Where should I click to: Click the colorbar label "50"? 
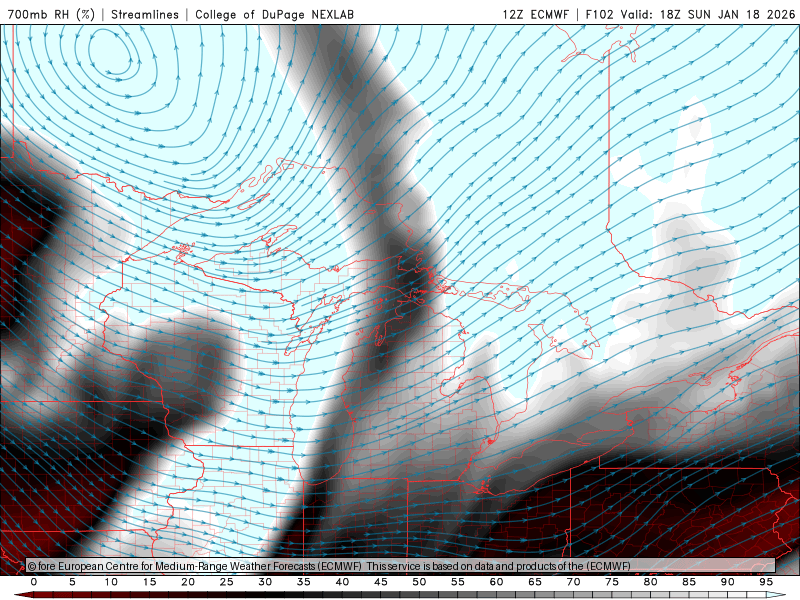pyautogui.click(x=419, y=582)
